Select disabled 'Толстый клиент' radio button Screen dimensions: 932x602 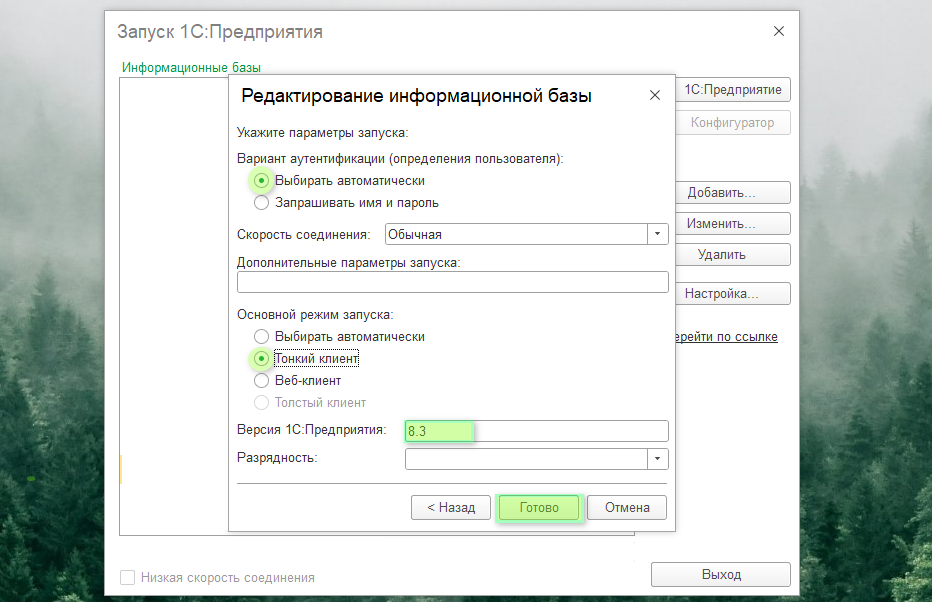point(261,402)
